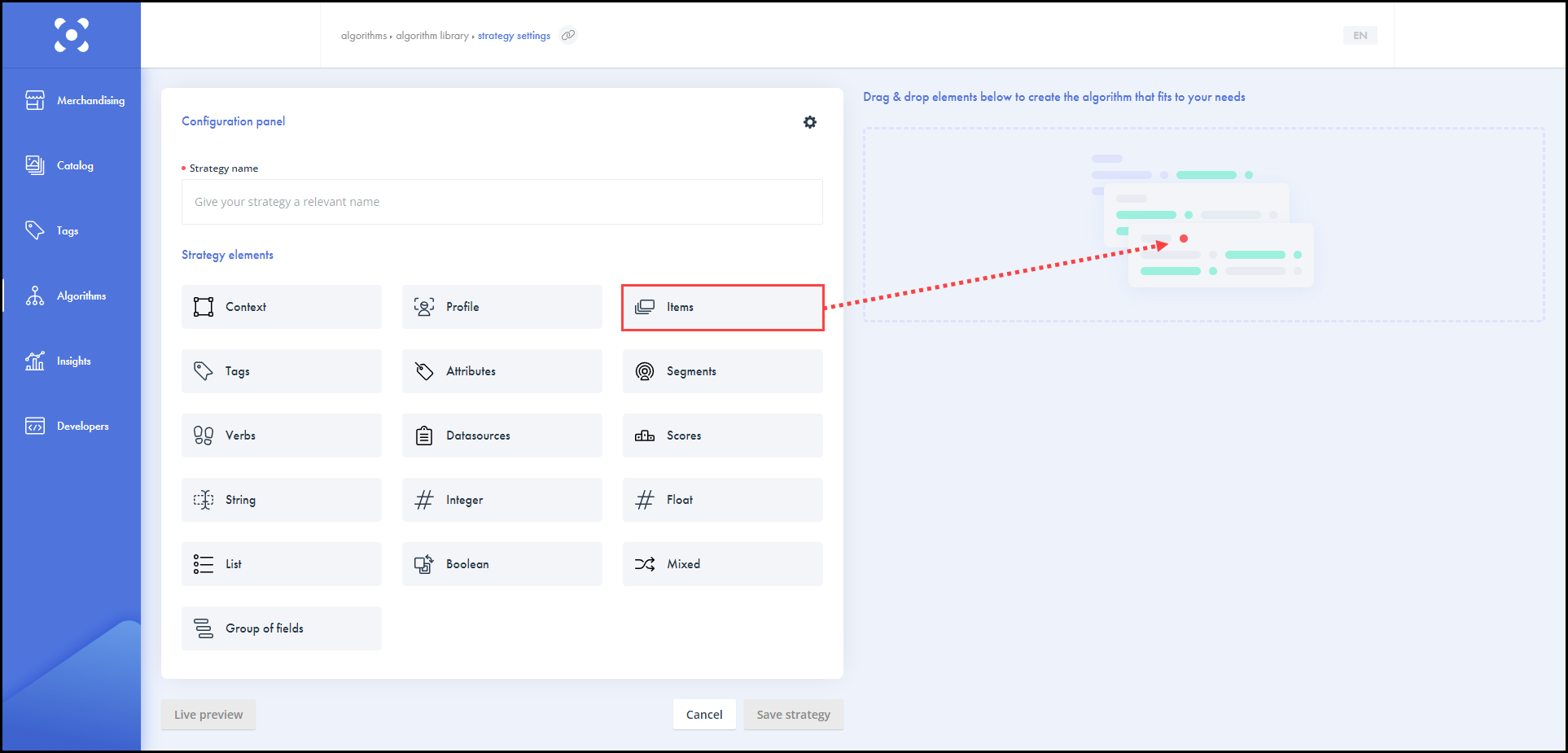
Task: Open the Catalog sidebar icon
Action: pos(35,165)
